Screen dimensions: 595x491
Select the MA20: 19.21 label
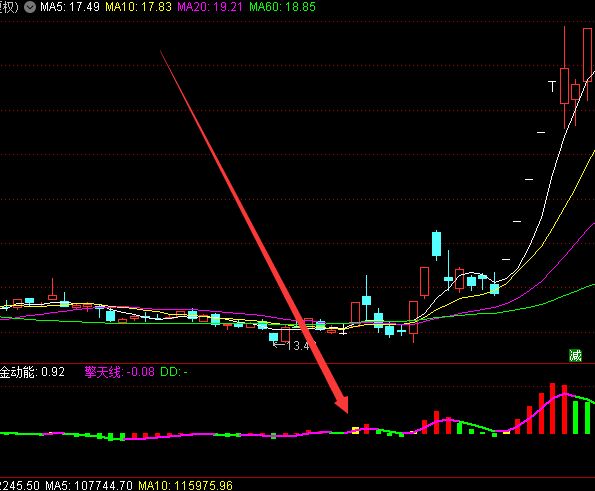209,7
